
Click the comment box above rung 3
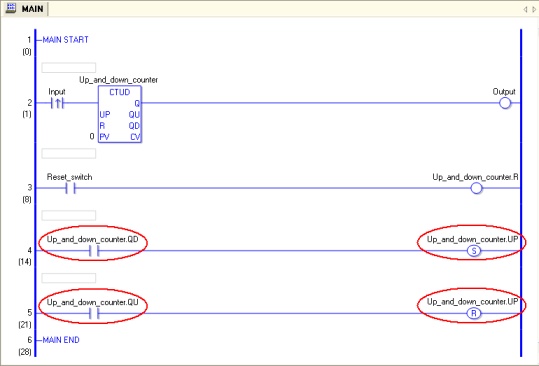point(69,153)
